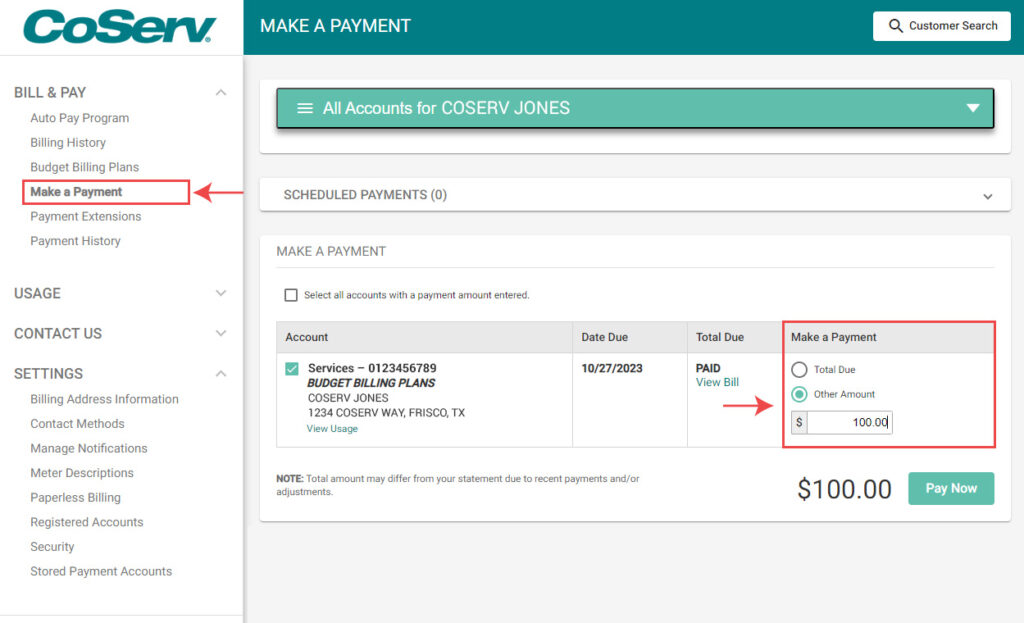Open Paperless Billing settings

(75, 498)
